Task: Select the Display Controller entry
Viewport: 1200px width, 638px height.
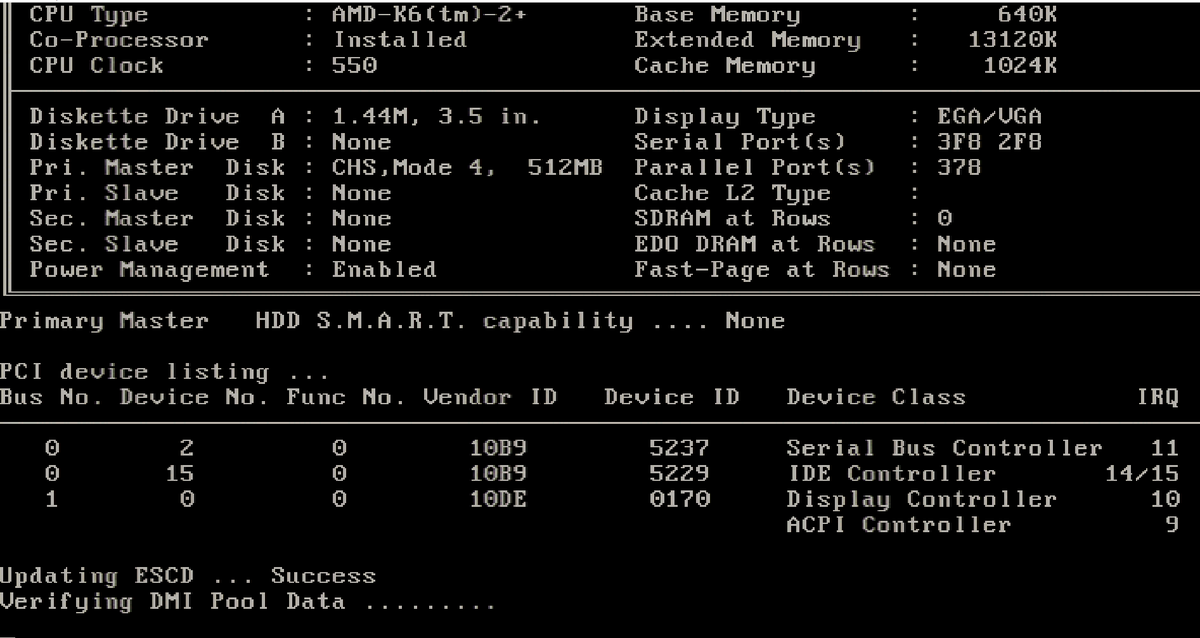Action: [921, 499]
